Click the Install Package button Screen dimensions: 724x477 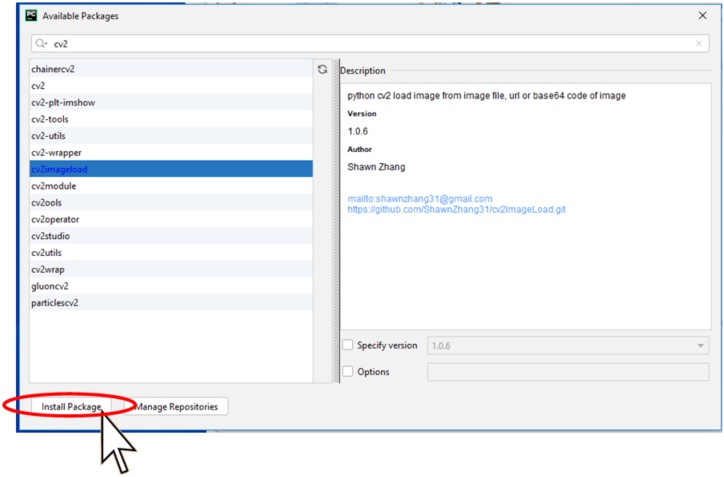coord(71,407)
